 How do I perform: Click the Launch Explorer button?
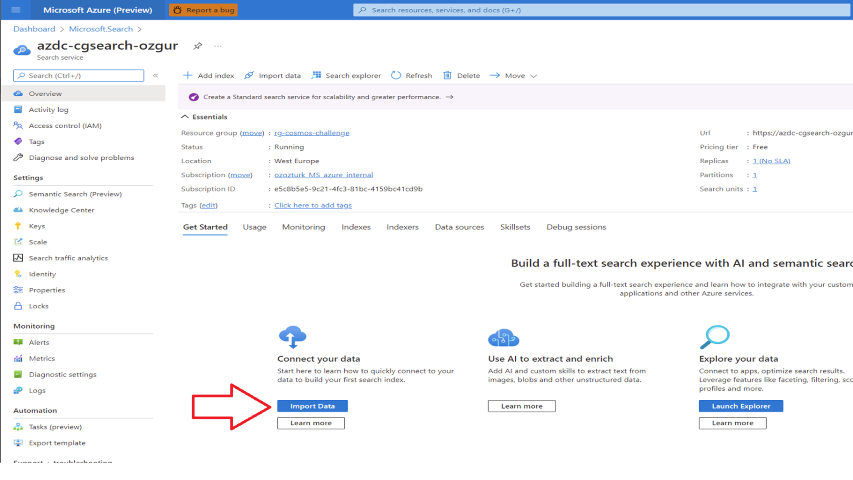741,406
